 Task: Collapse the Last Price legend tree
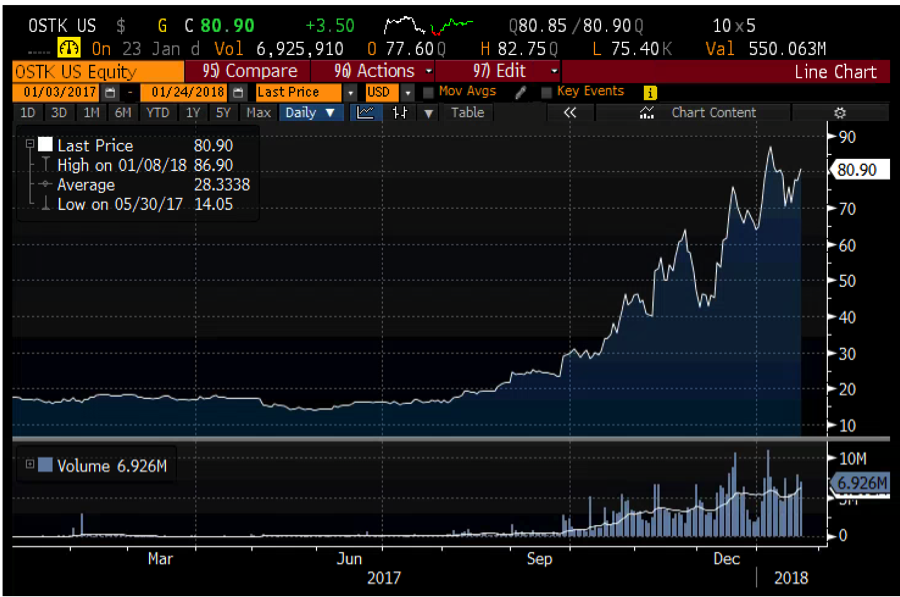coord(29,145)
